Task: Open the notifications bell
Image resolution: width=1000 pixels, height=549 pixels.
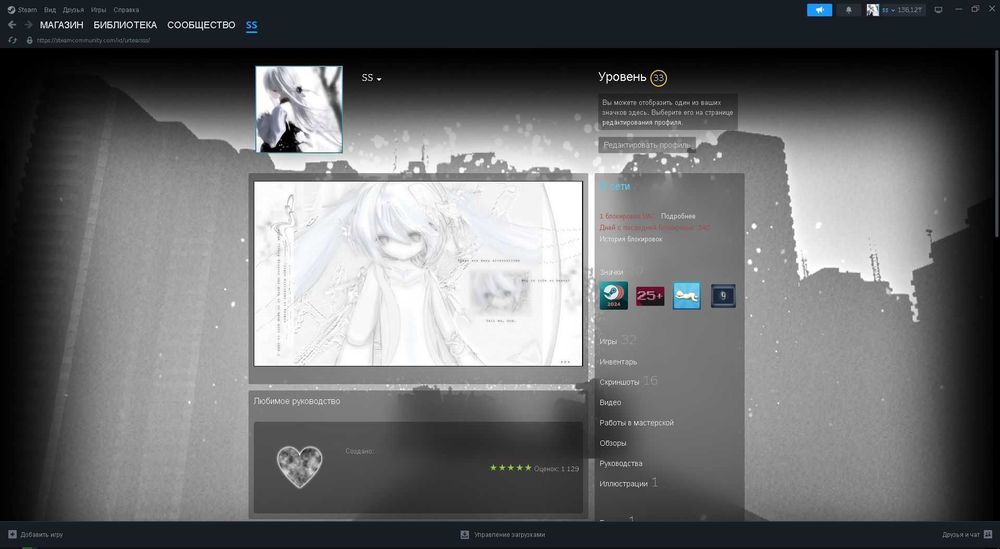Action: 848,10
